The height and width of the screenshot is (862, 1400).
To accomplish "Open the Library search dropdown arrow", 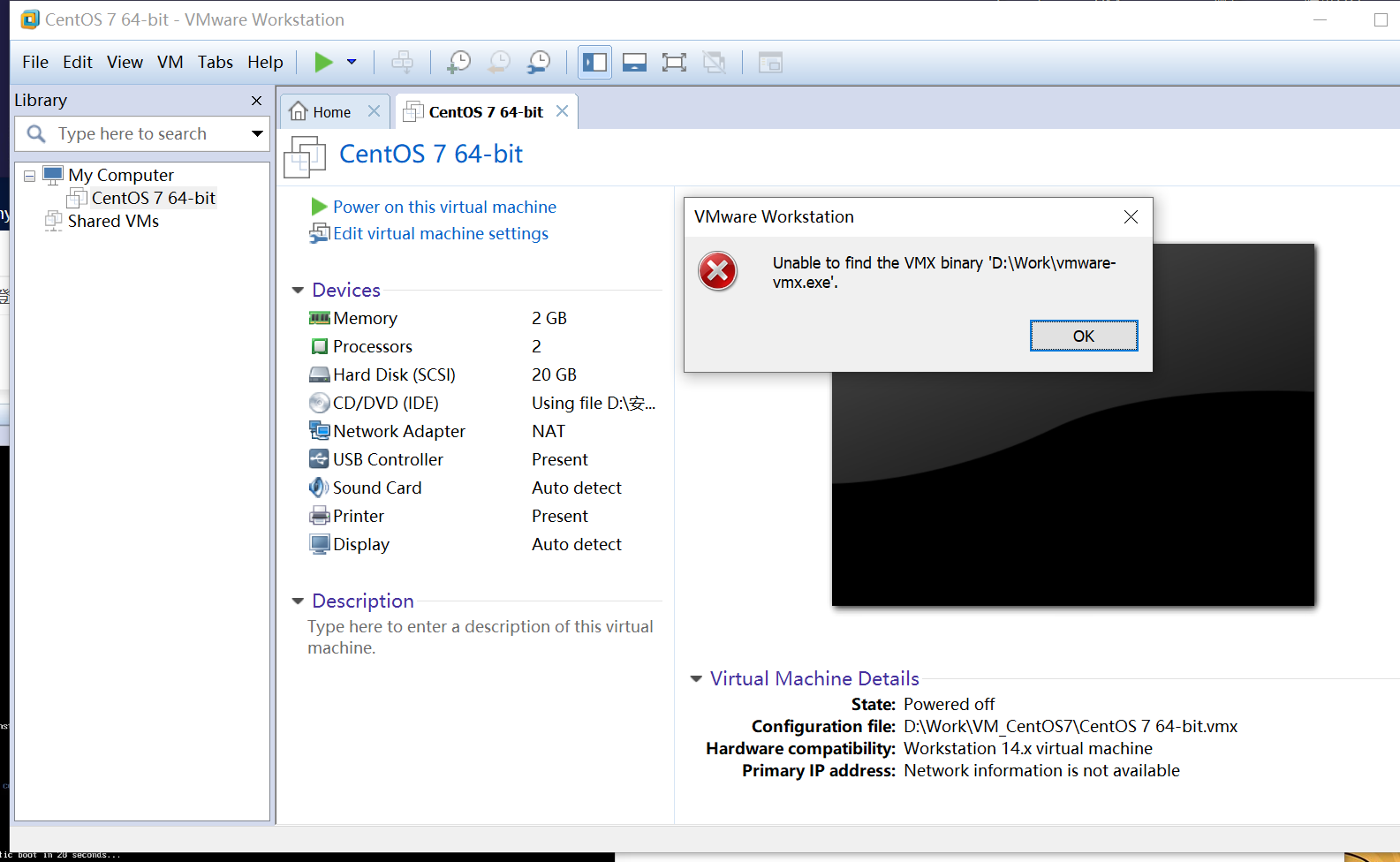I will tap(257, 134).
